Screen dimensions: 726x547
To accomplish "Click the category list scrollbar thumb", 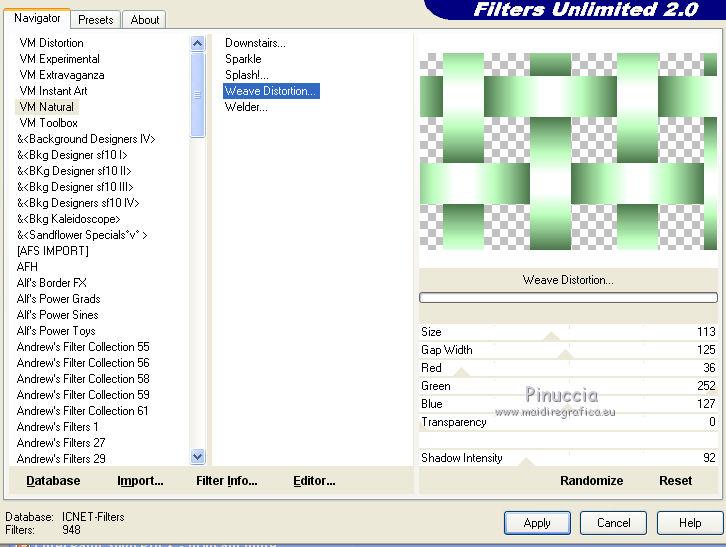I will pyautogui.click(x=198, y=95).
